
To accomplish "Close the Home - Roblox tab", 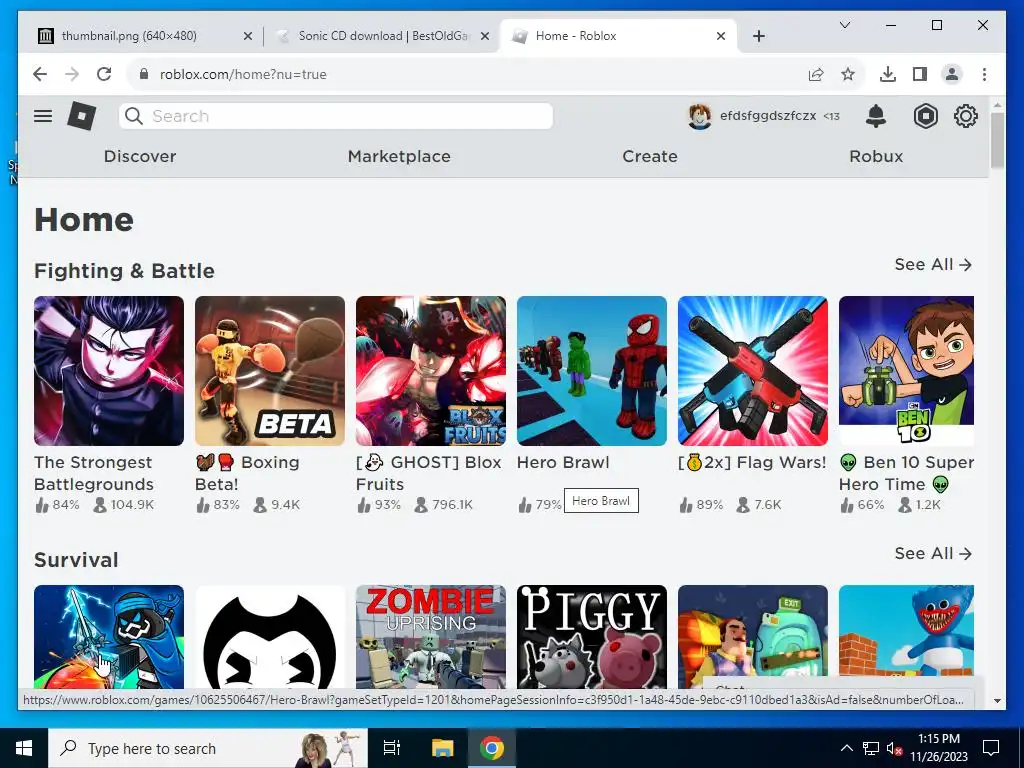I will tap(721, 37).
